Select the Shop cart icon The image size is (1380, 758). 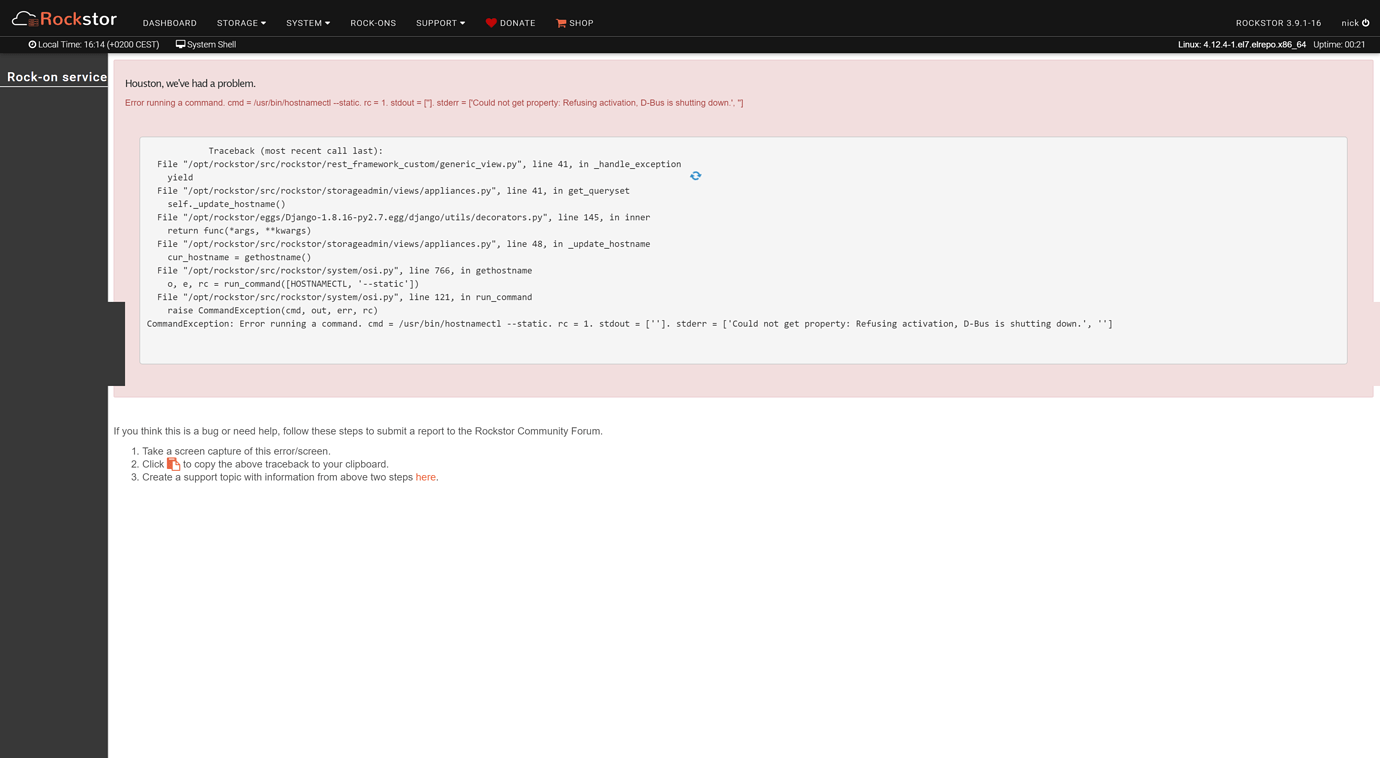560,22
